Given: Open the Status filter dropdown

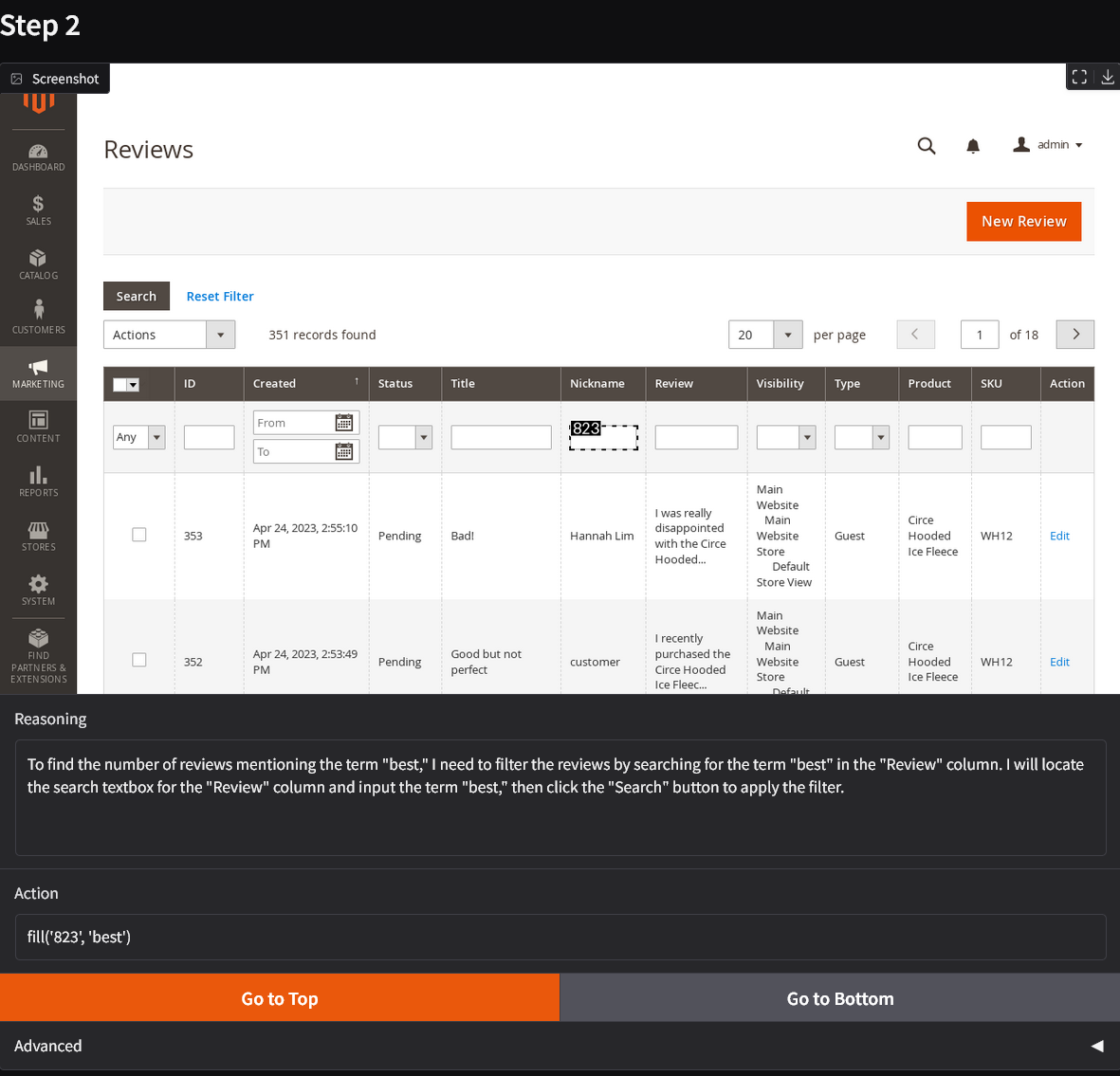Looking at the screenshot, I should (x=405, y=437).
